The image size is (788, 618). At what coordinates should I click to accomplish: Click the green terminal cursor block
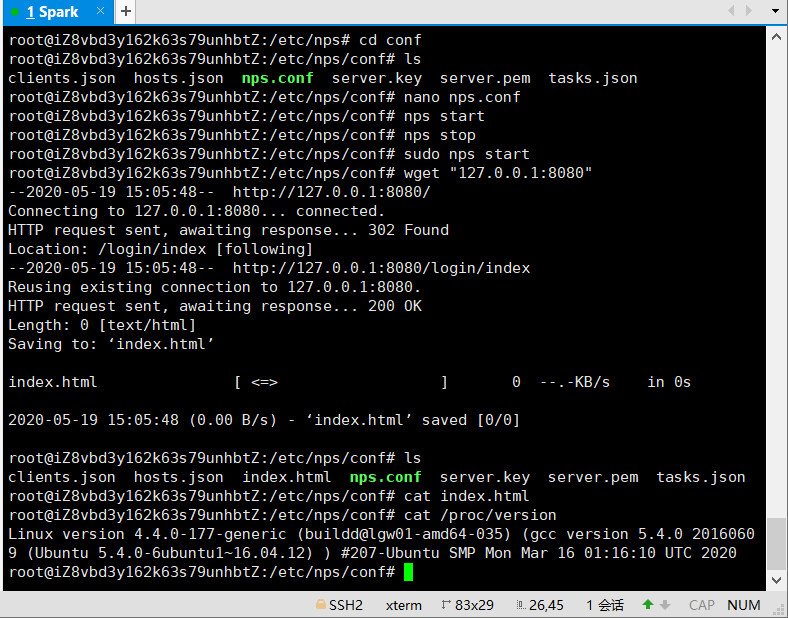click(408, 572)
